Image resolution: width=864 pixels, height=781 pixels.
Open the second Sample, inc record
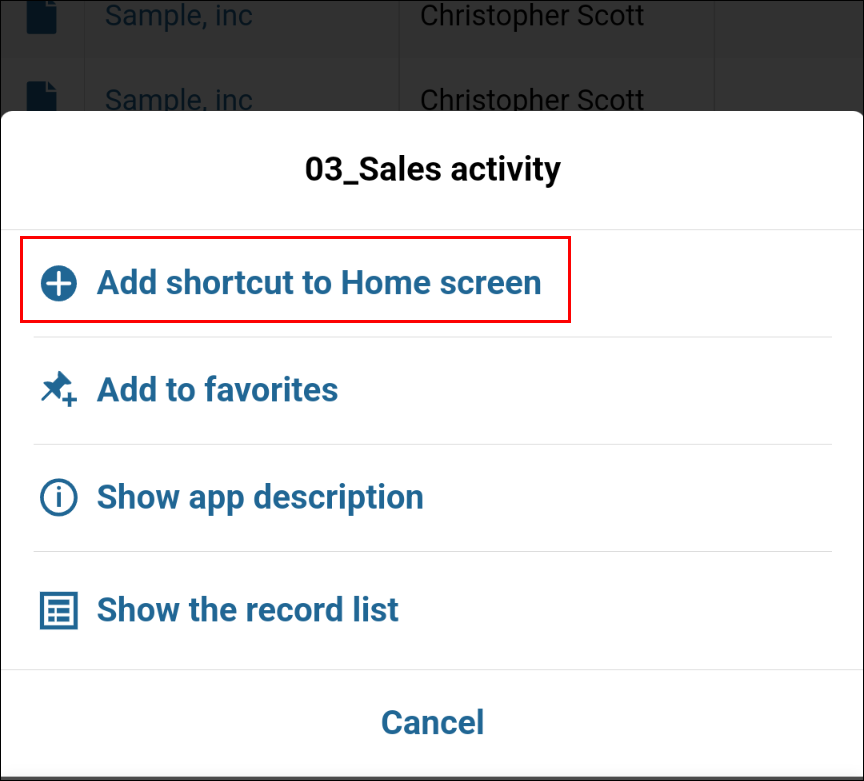(178, 100)
